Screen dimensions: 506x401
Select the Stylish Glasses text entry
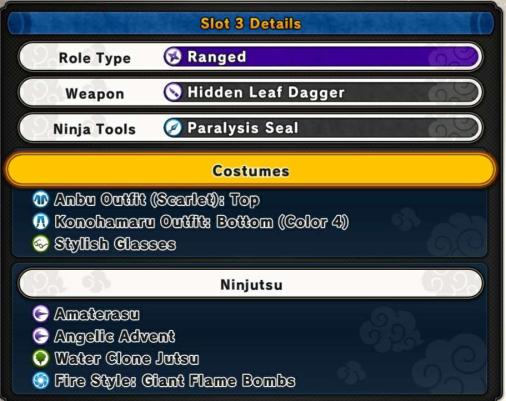[115, 244]
